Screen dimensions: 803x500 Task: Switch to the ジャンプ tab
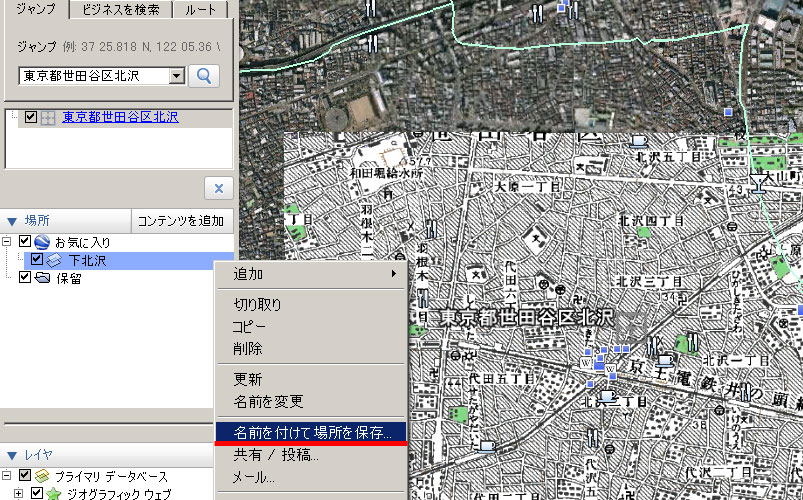coord(36,9)
